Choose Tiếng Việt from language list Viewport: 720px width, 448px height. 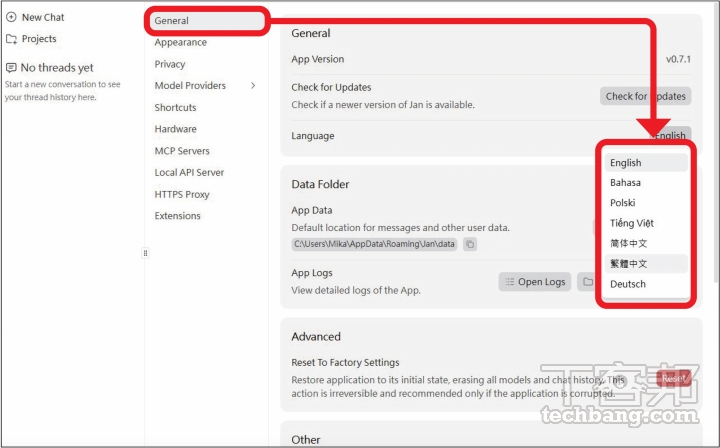tap(646, 223)
